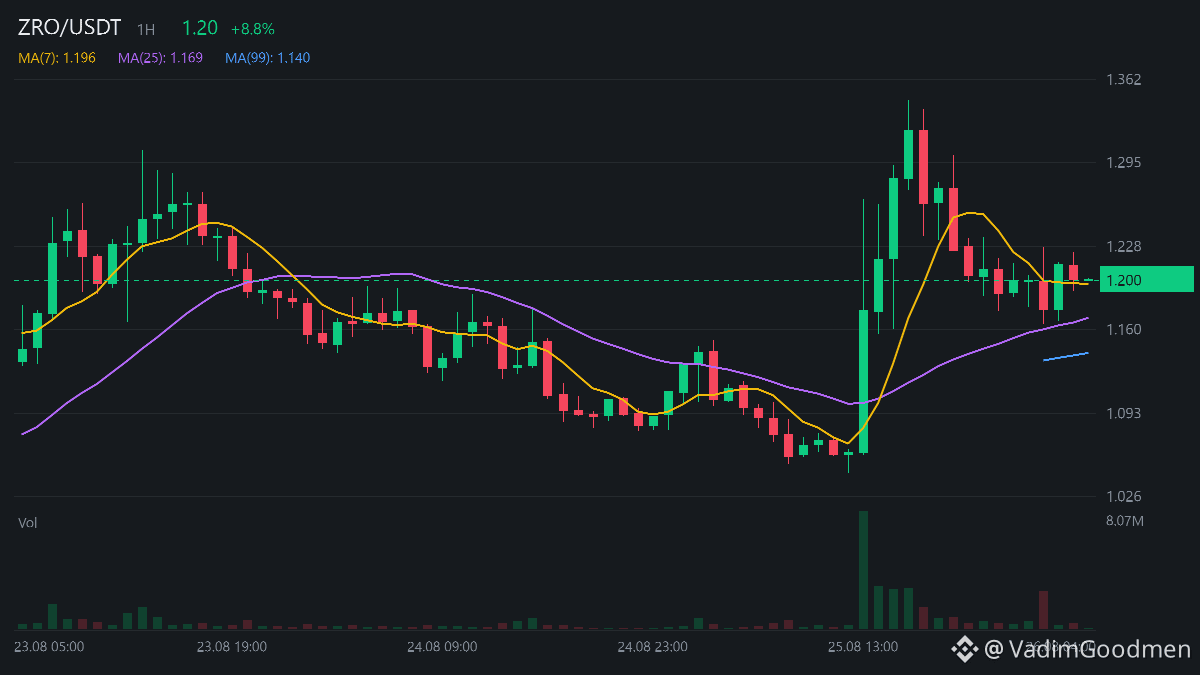Screen dimensions: 1200x675
Task: Click the 1.362 price axis label
Action: click(x=1124, y=79)
